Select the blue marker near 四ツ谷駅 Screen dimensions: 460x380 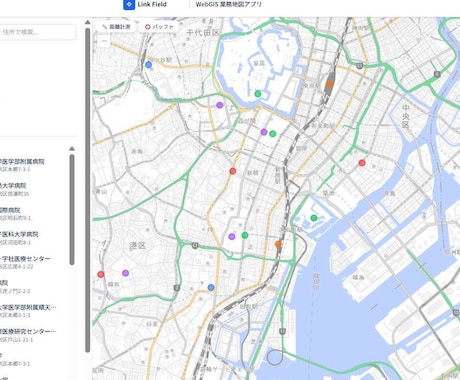click(x=149, y=65)
